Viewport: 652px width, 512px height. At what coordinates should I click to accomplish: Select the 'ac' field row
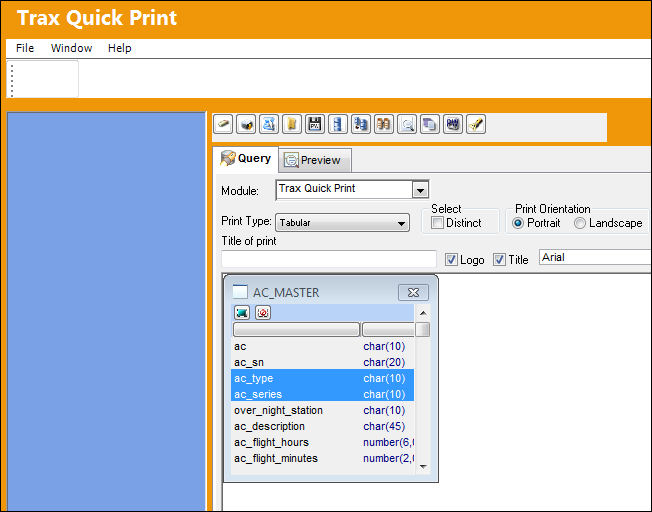(323, 346)
